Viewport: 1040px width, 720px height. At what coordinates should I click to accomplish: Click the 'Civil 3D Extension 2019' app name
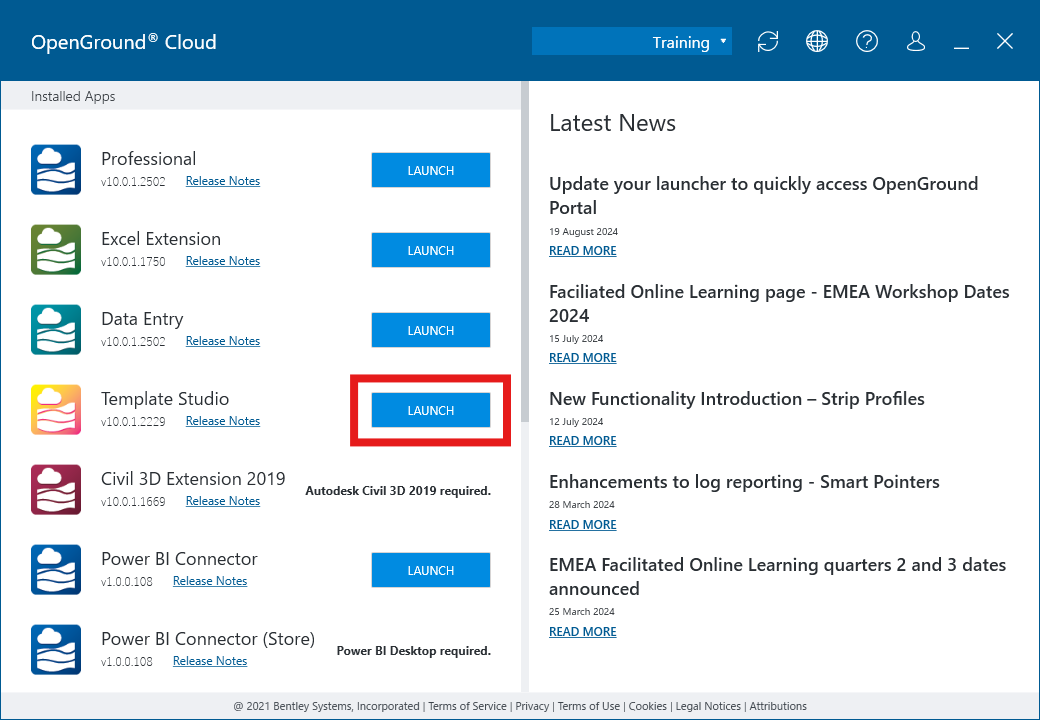[193, 479]
